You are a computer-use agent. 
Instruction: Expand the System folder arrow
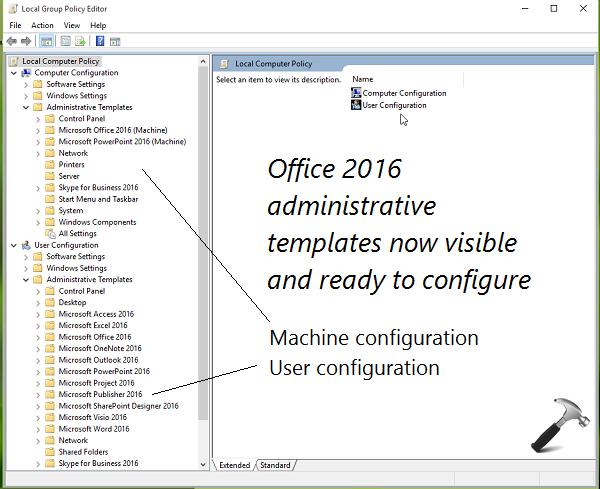pos(38,211)
